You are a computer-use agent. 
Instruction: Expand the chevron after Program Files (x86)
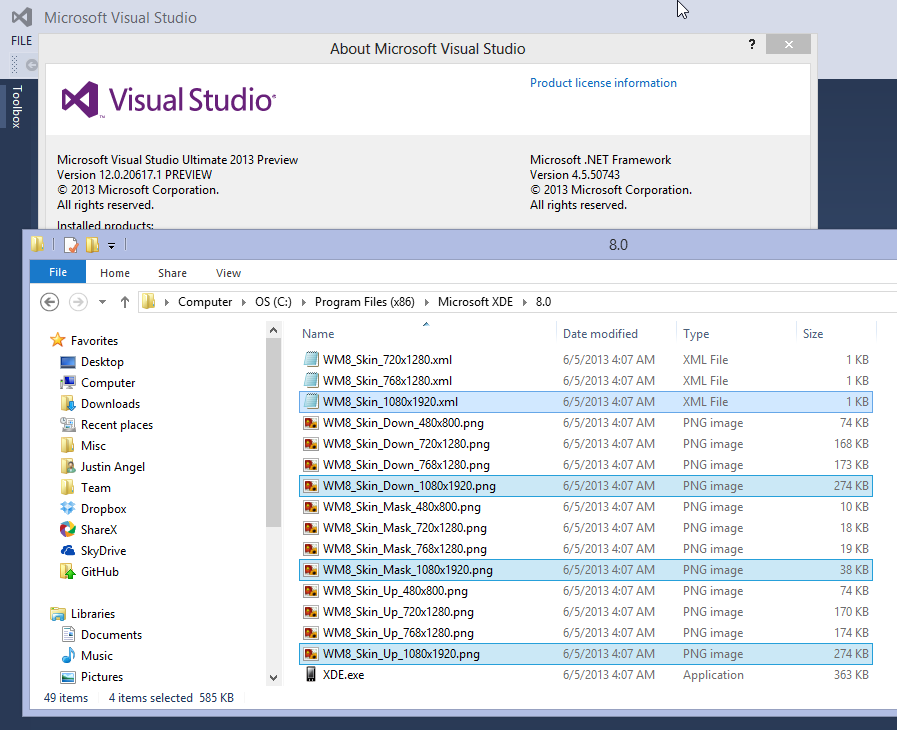point(428,302)
